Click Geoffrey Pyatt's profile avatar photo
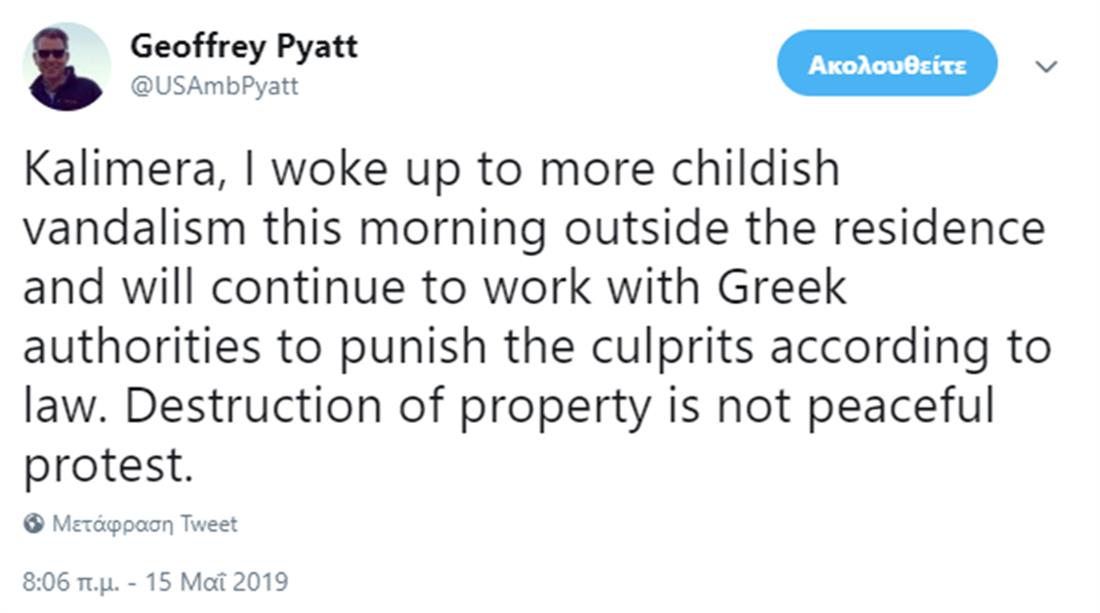The image size is (1100, 613). point(66,66)
